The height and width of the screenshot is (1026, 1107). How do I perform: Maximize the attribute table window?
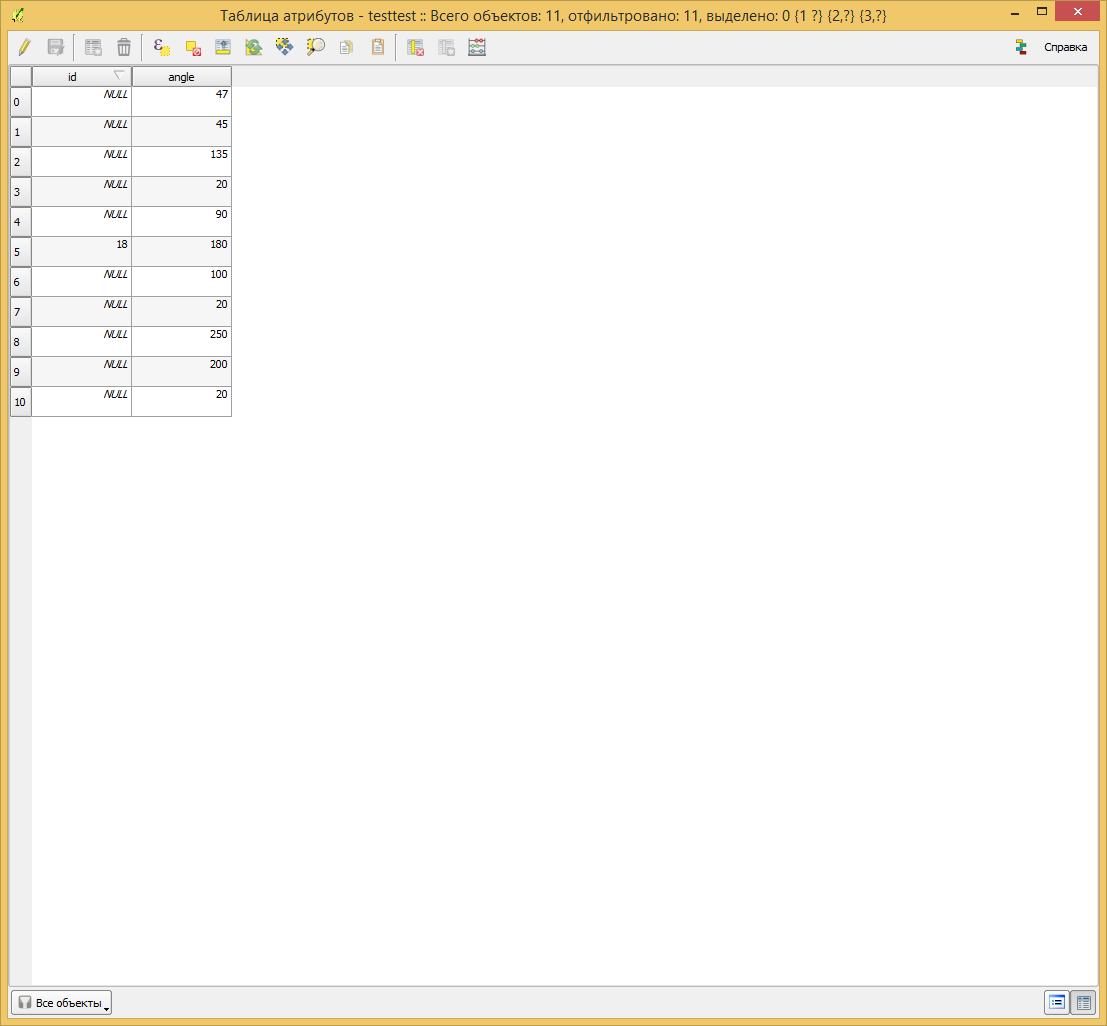1041,11
